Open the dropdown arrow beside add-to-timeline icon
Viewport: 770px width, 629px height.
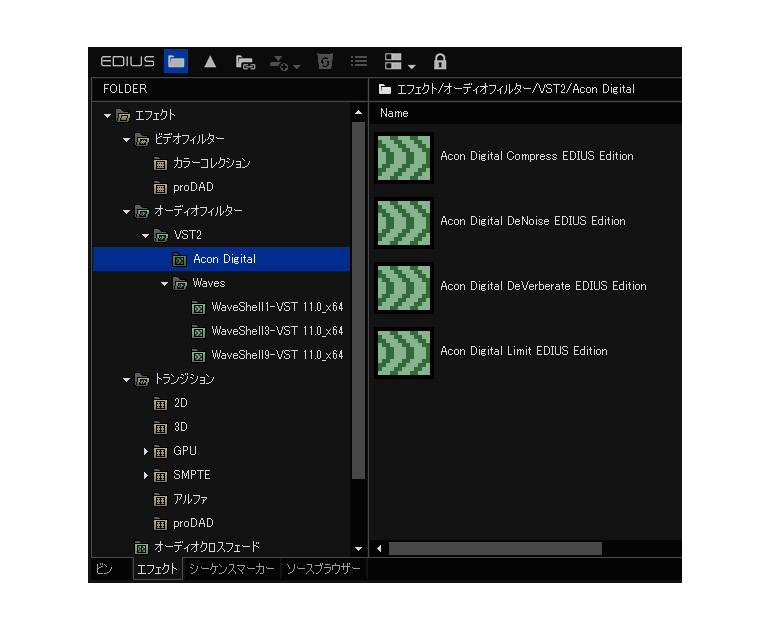coord(296,66)
